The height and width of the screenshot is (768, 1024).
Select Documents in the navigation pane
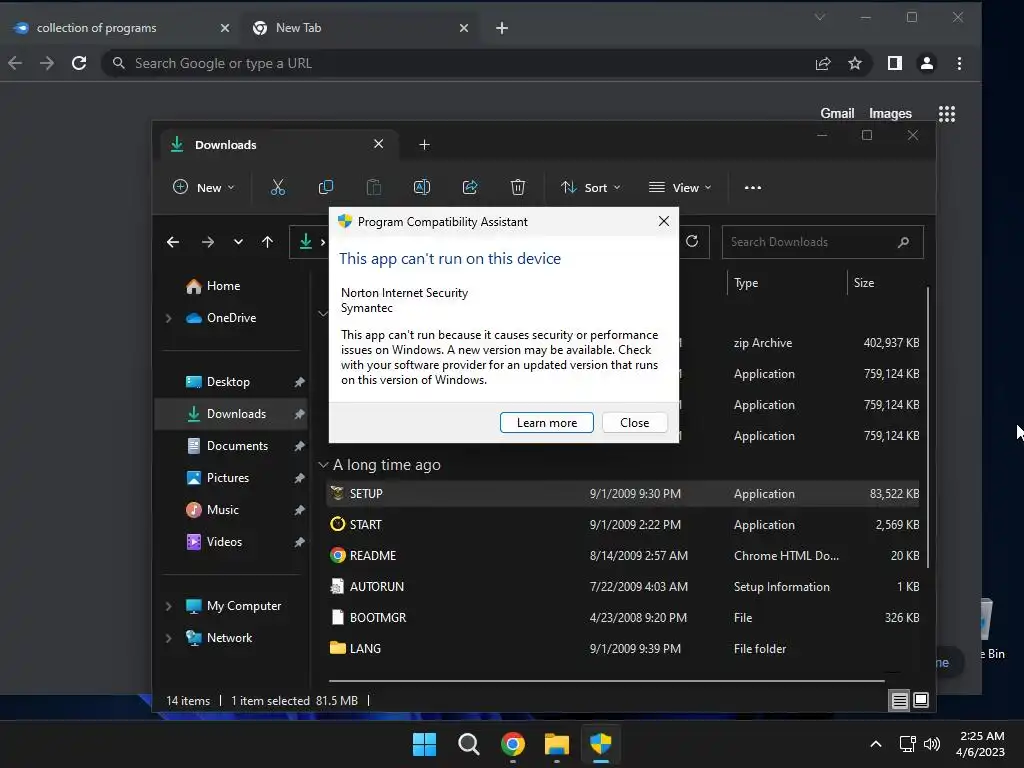click(x=231, y=446)
